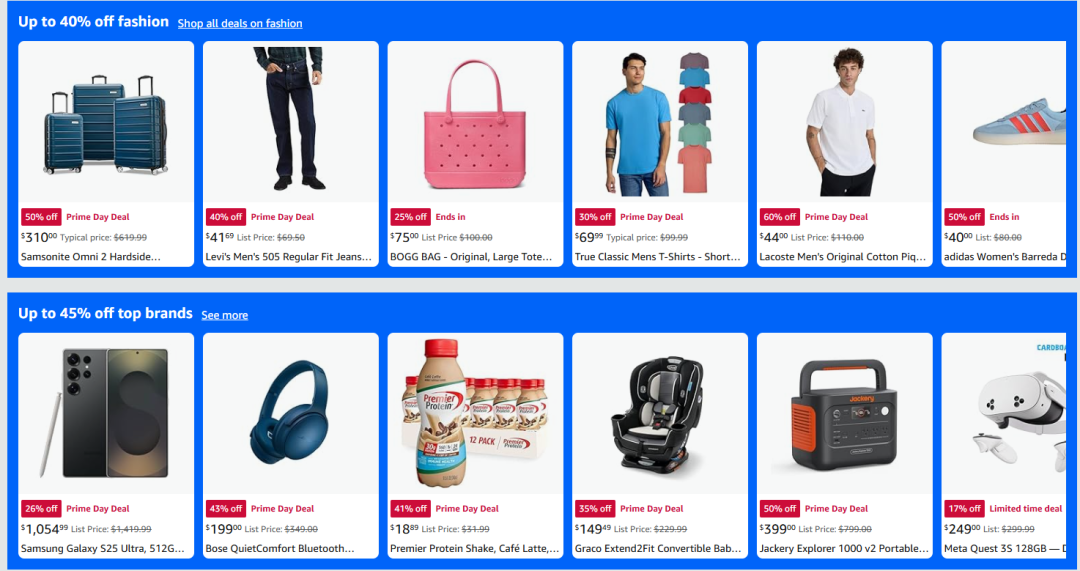Open Shop all deals on fashion link
Screen dimensions: 1080x571
tap(240, 23)
